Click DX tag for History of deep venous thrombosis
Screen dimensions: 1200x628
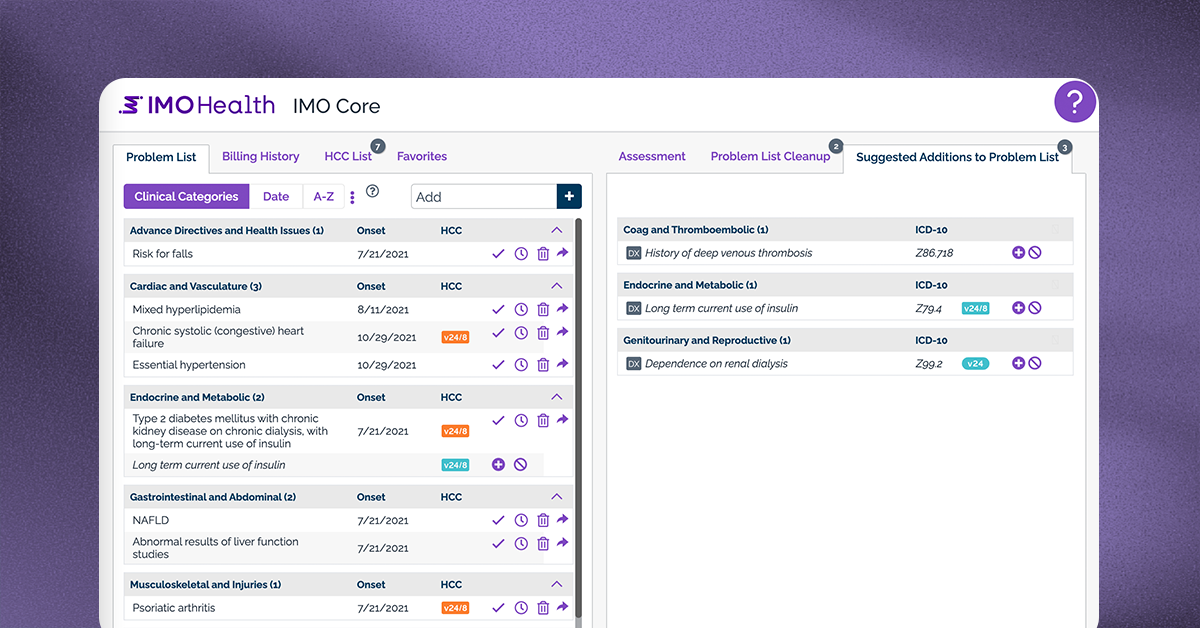click(x=633, y=253)
